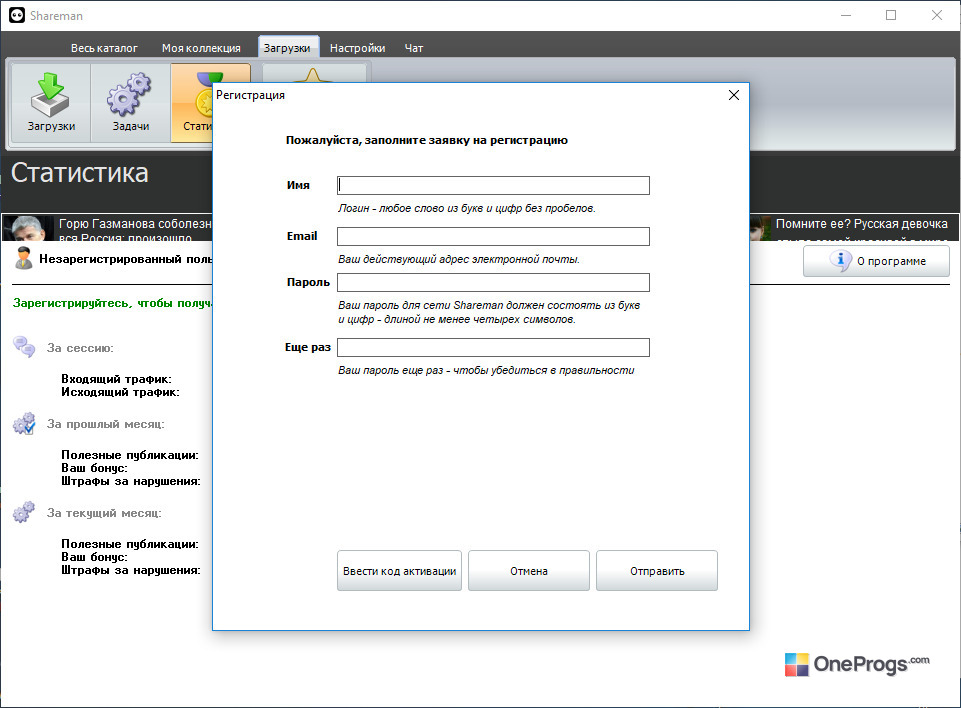Viewport: 961px width, 708px height.
Task: Maximize the Shareman window
Action: 891,15
